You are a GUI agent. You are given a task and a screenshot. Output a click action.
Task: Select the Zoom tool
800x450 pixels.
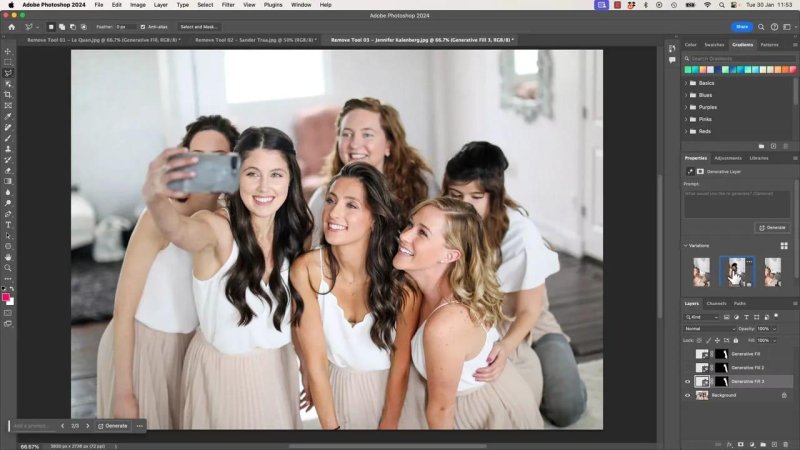[x=8, y=268]
